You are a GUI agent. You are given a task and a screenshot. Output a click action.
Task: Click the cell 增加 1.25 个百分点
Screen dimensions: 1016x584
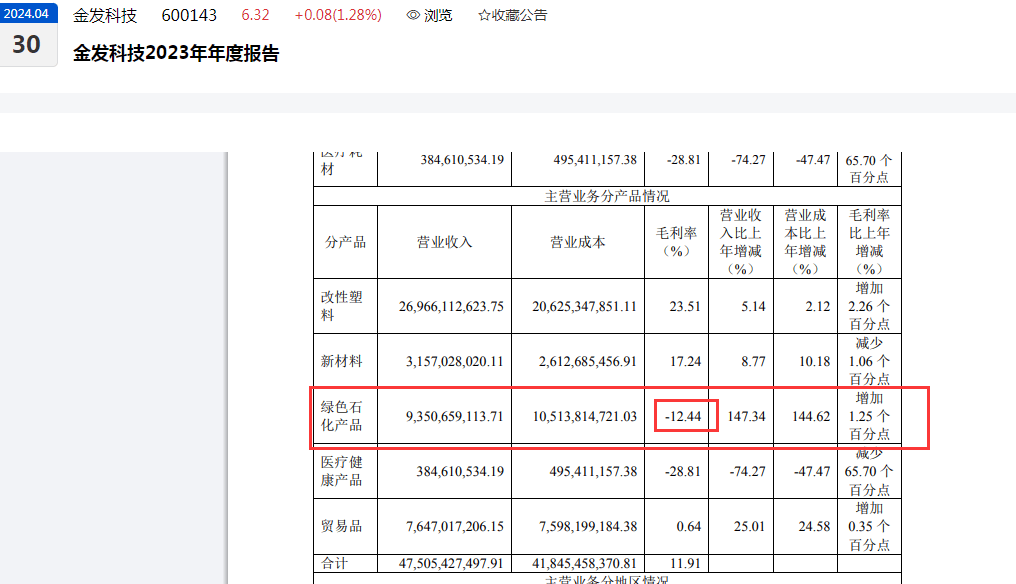(x=870, y=416)
